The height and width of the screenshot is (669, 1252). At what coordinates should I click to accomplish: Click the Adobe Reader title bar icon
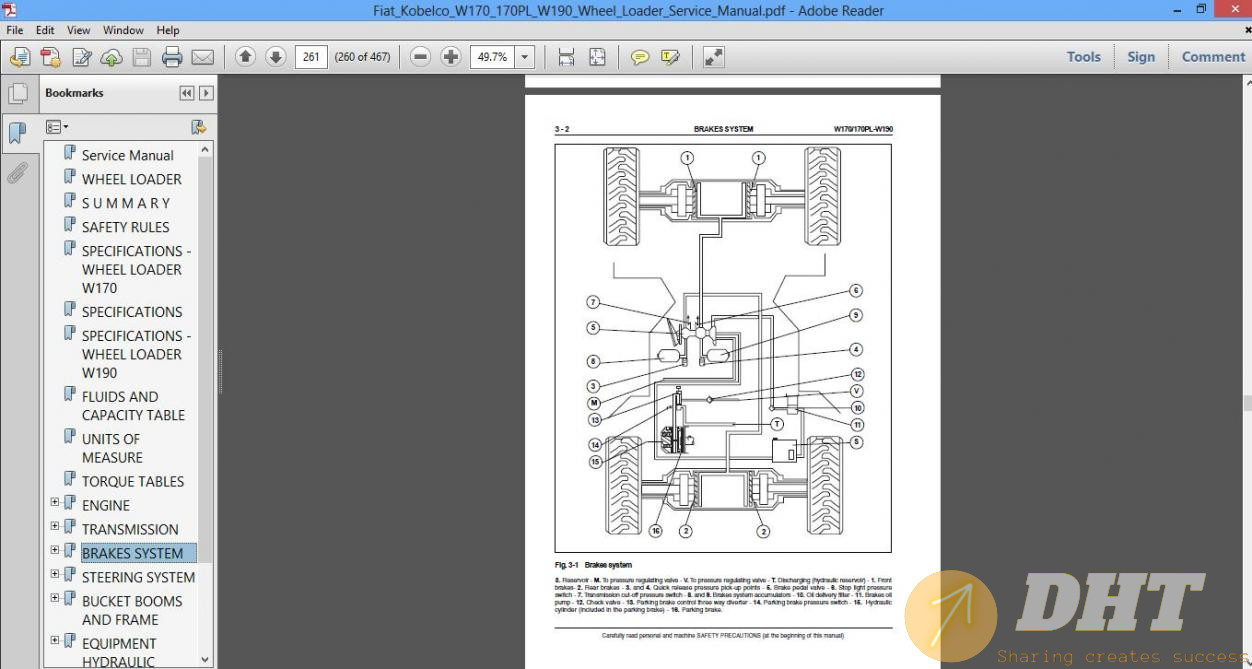point(10,9)
